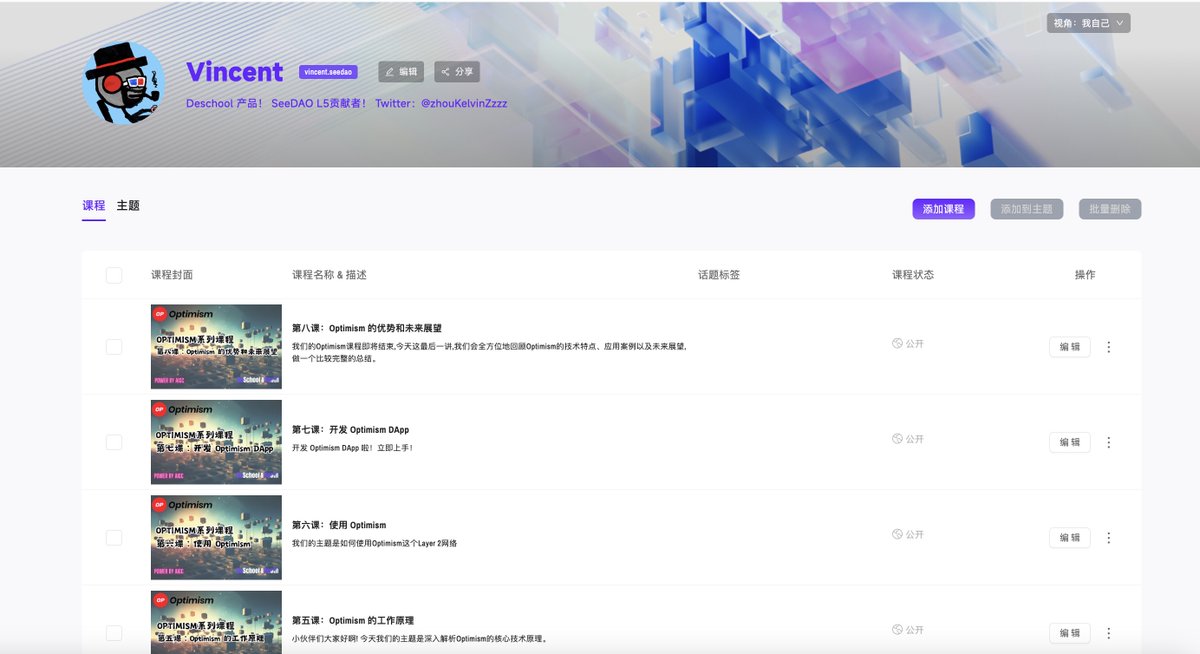Image resolution: width=1200 pixels, height=654 pixels.
Task: Open more-options menu for 第七课 row
Action: pos(1108,442)
